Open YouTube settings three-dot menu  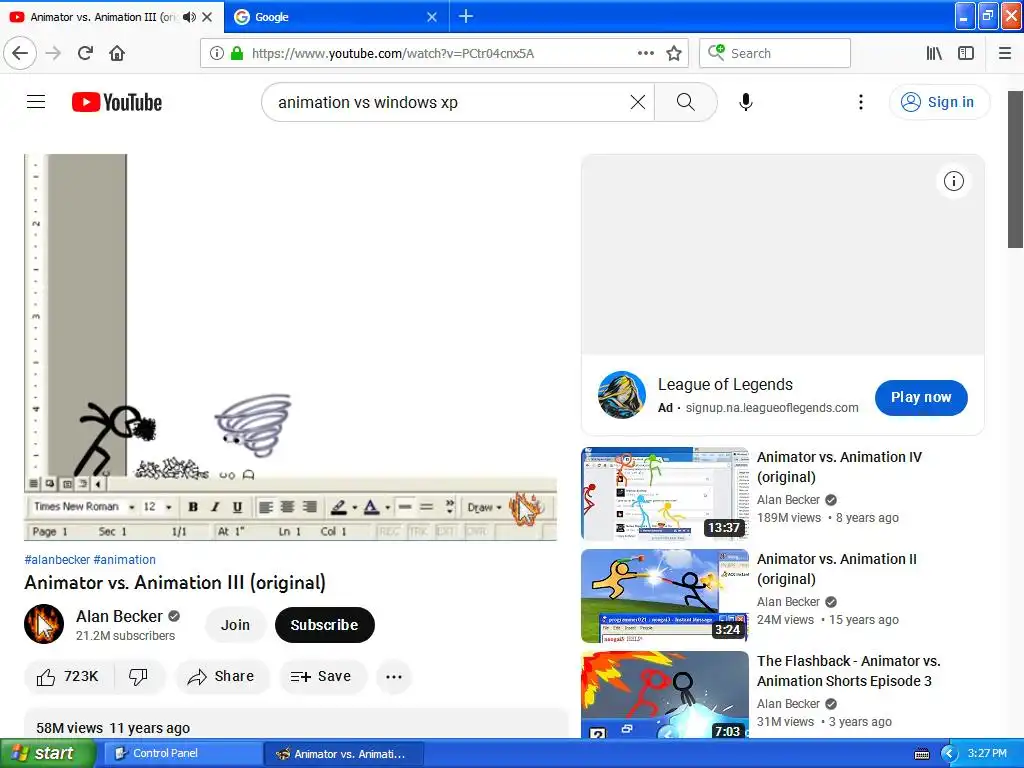(x=861, y=102)
